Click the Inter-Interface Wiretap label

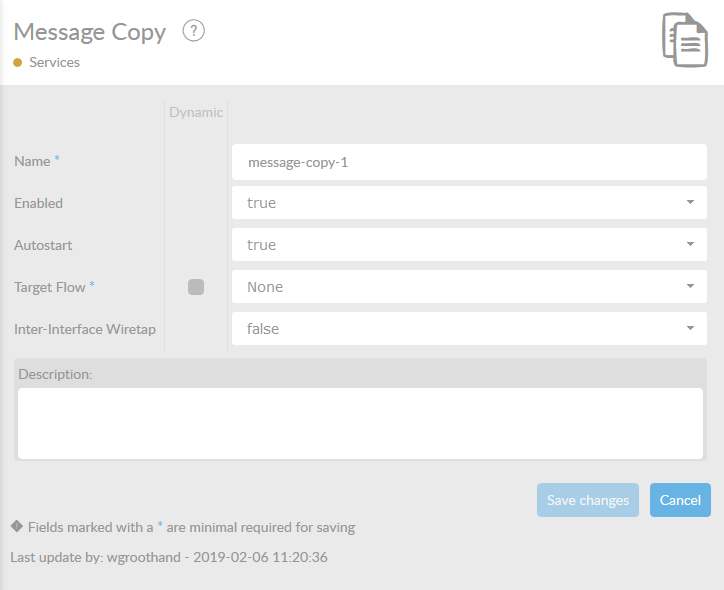(x=85, y=329)
